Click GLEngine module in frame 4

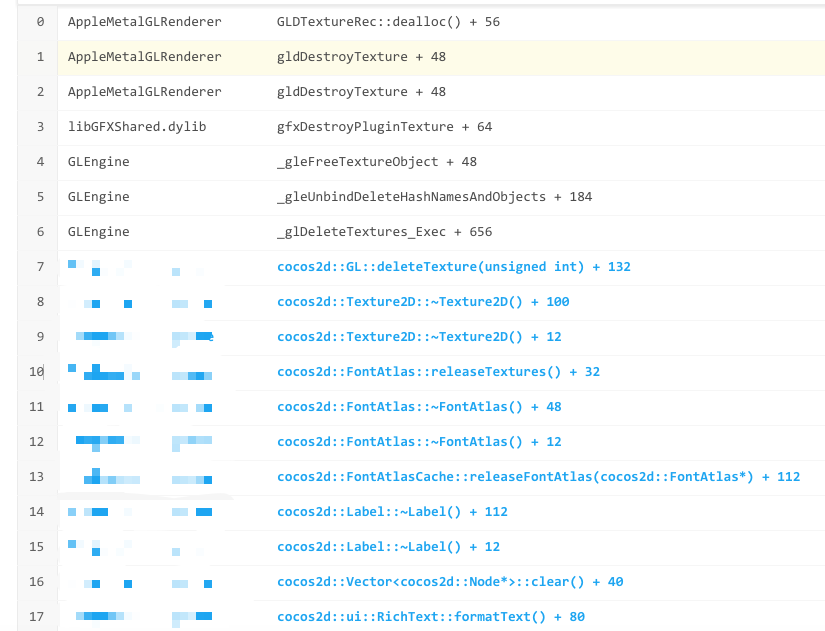[98, 162]
